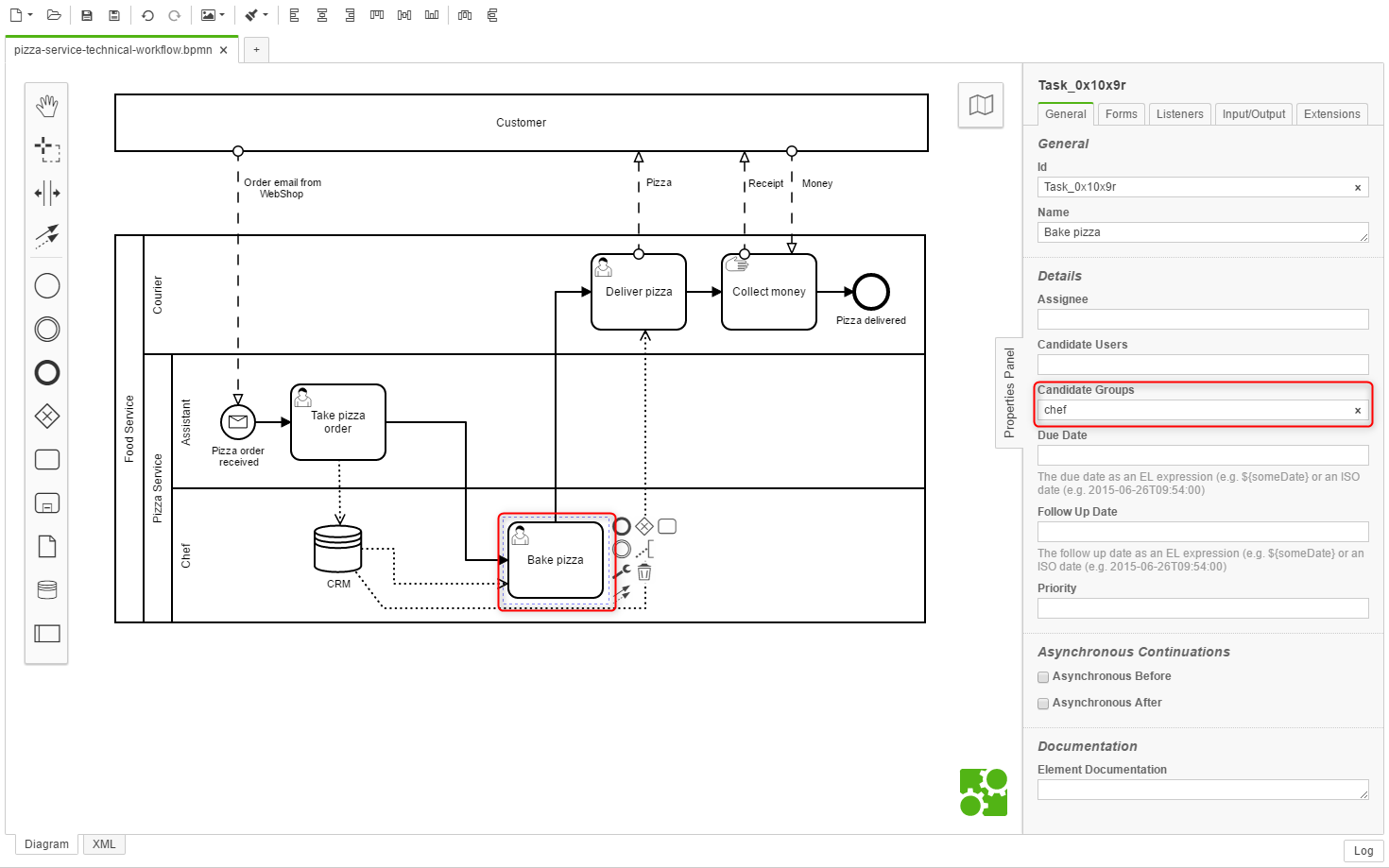Collapse the Properties Panel side handle
The width and height of the screenshot is (1389, 868).
coord(1009,392)
